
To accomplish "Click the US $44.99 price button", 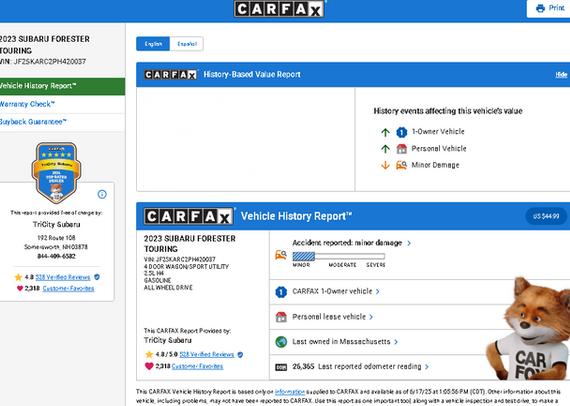I will pyautogui.click(x=546, y=216).
